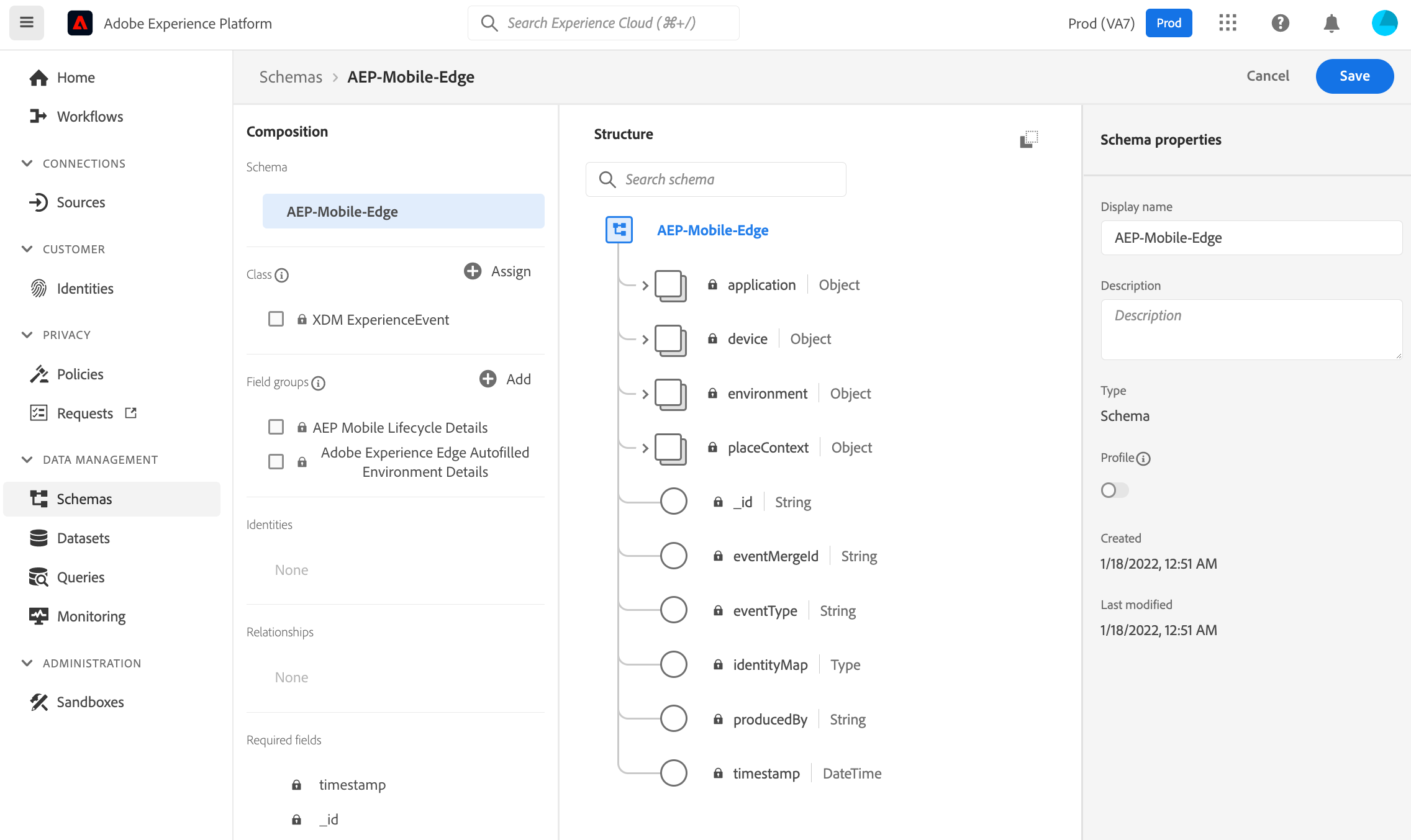The width and height of the screenshot is (1411, 840).
Task: Click the Structure selection-mode icon
Action: [1029, 138]
